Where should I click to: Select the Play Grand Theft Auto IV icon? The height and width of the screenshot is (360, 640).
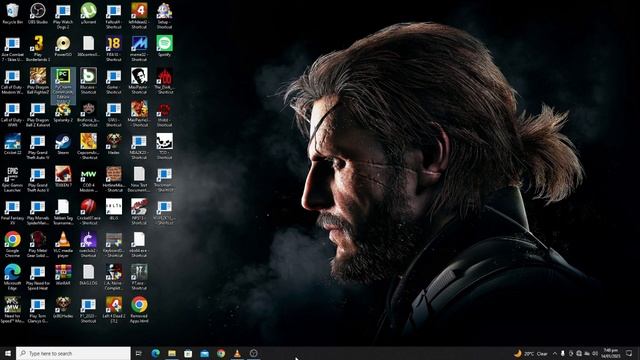click(x=38, y=147)
